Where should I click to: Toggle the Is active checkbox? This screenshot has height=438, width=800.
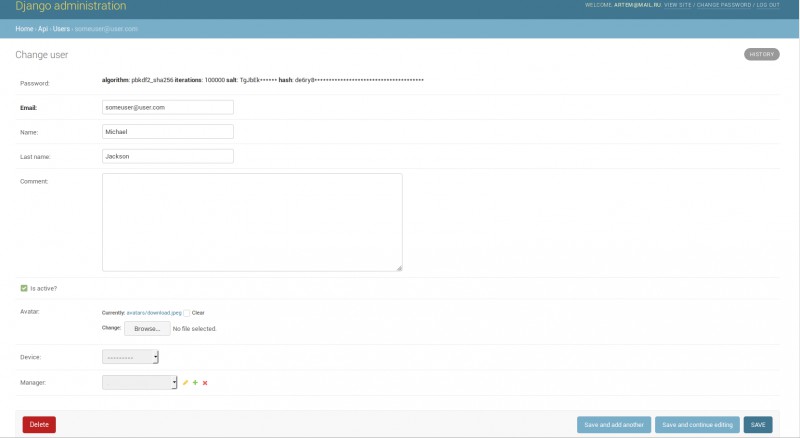(23, 288)
